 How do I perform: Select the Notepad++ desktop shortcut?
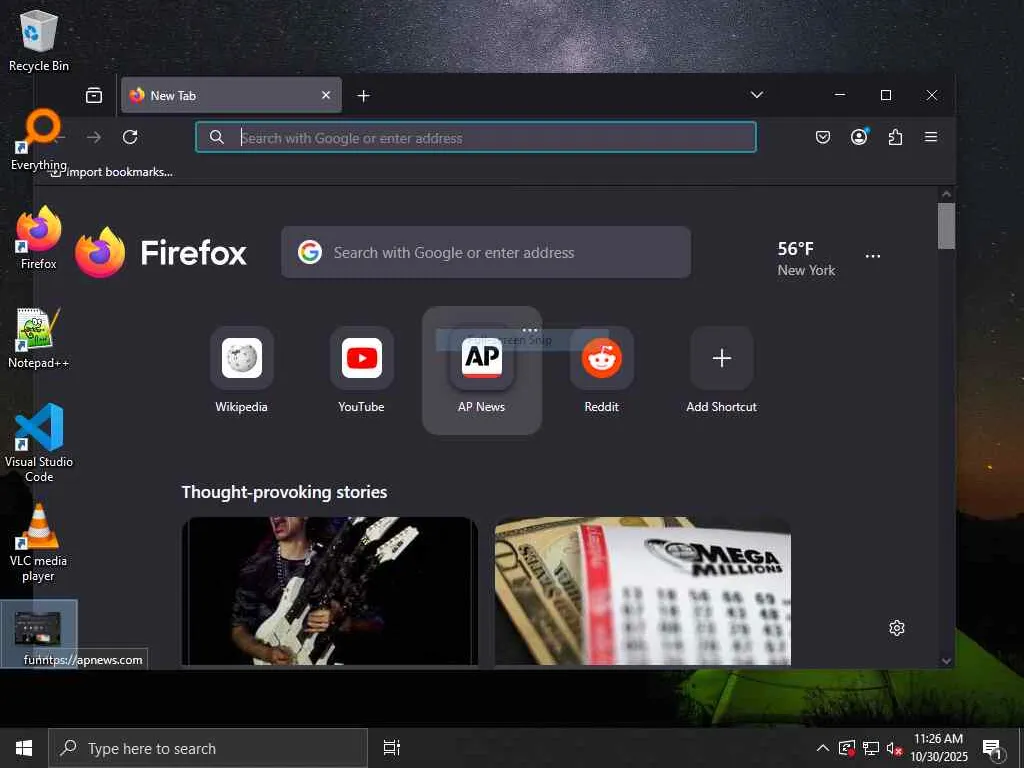(x=39, y=338)
